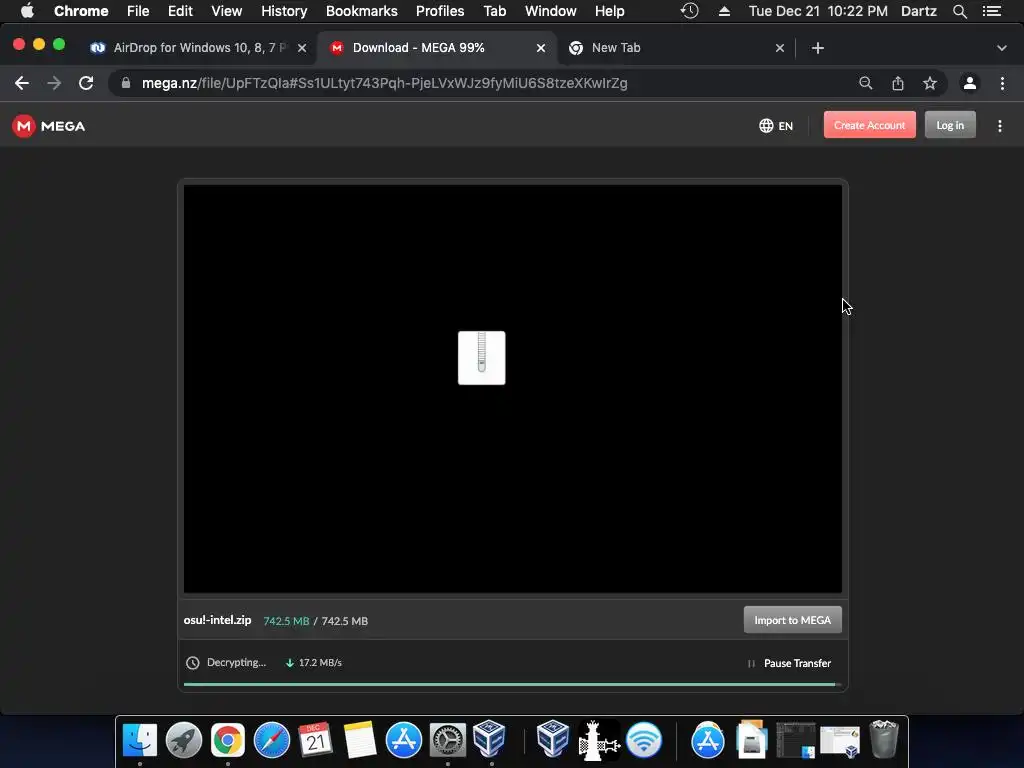The width and height of the screenshot is (1024, 768).
Task: Click the address bar URL
Action: coord(385,83)
